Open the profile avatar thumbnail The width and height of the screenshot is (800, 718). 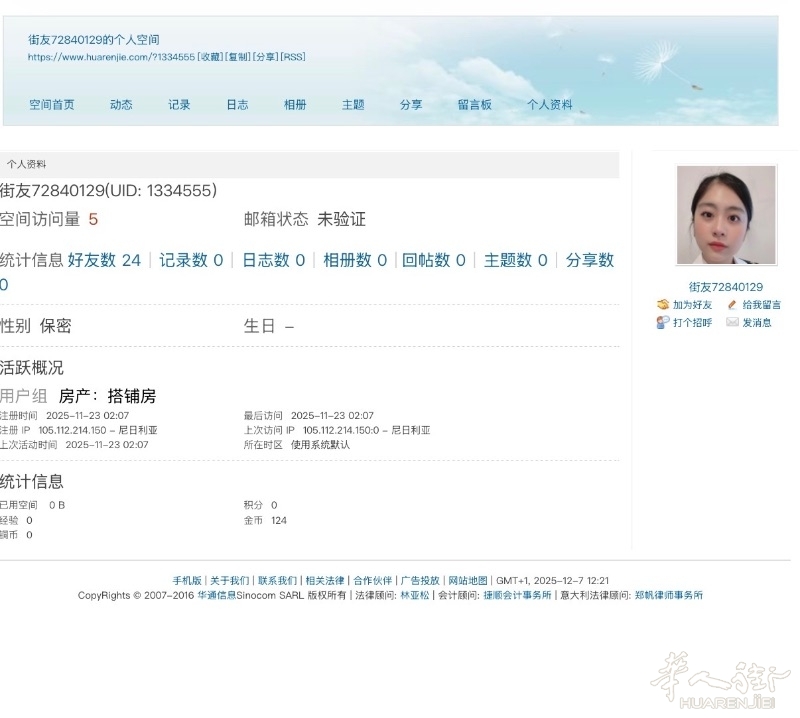coord(725,215)
